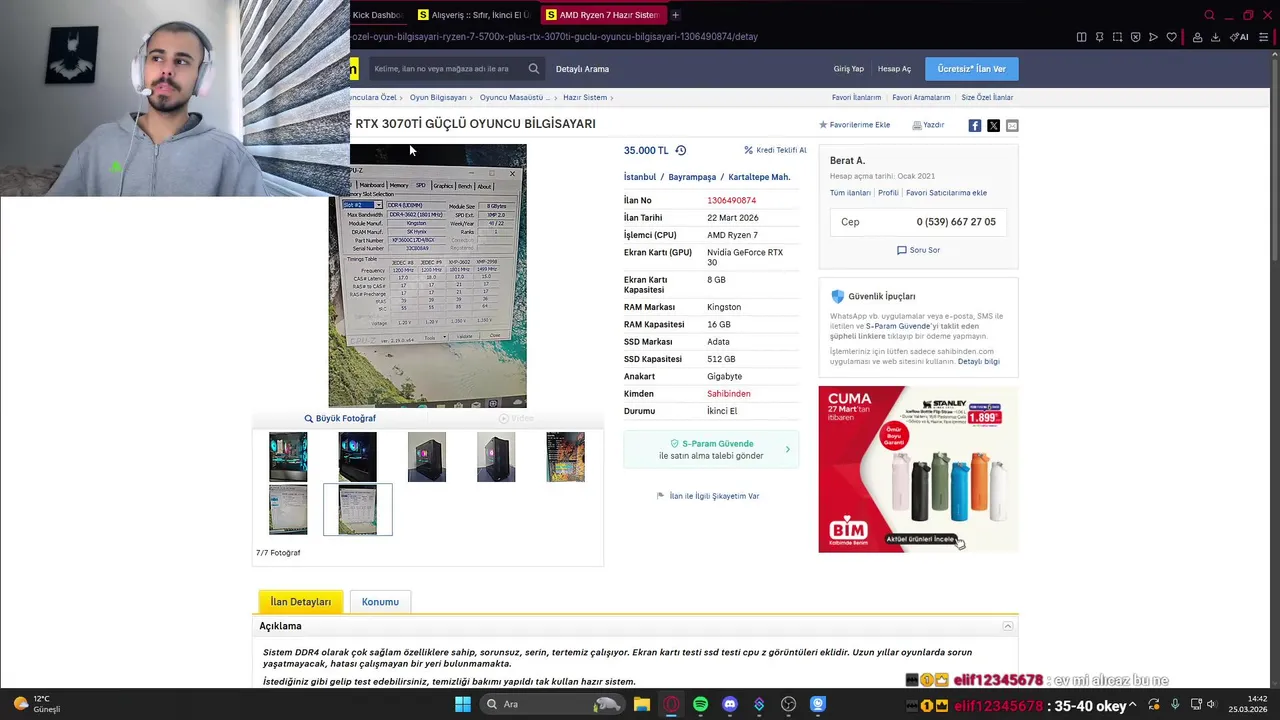Click Detaylı bilgi in Güvenlik İpuçları
The width and height of the screenshot is (1280, 720).
tap(978, 361)
